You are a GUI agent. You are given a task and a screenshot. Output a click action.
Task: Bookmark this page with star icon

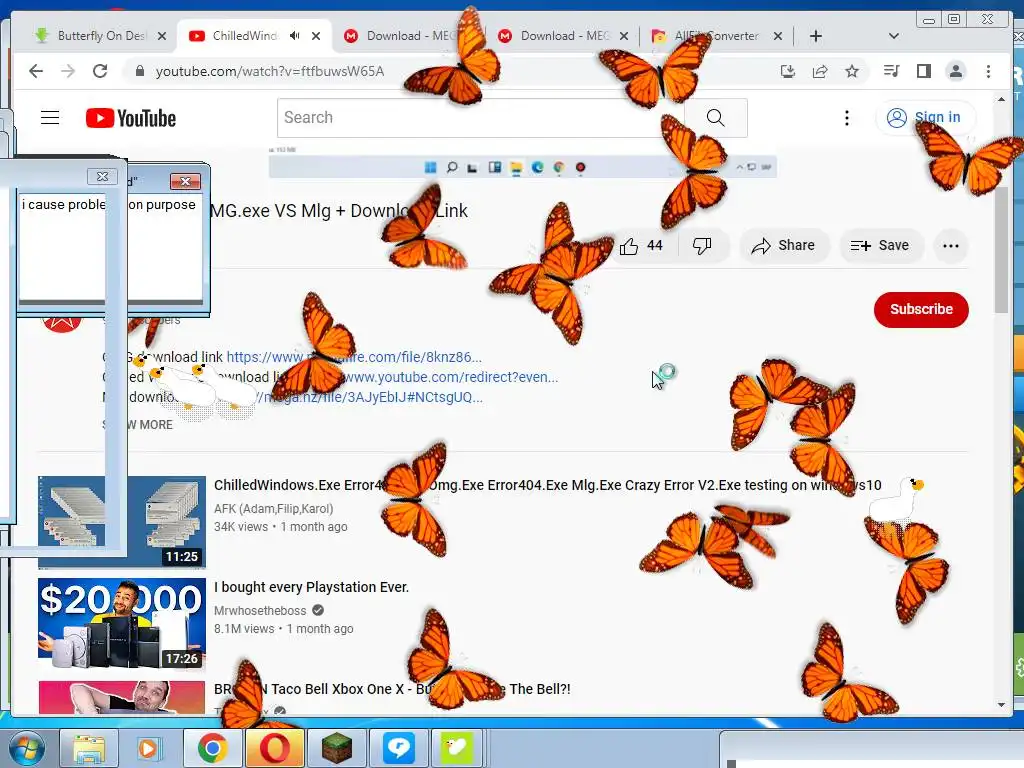(852, 71)
